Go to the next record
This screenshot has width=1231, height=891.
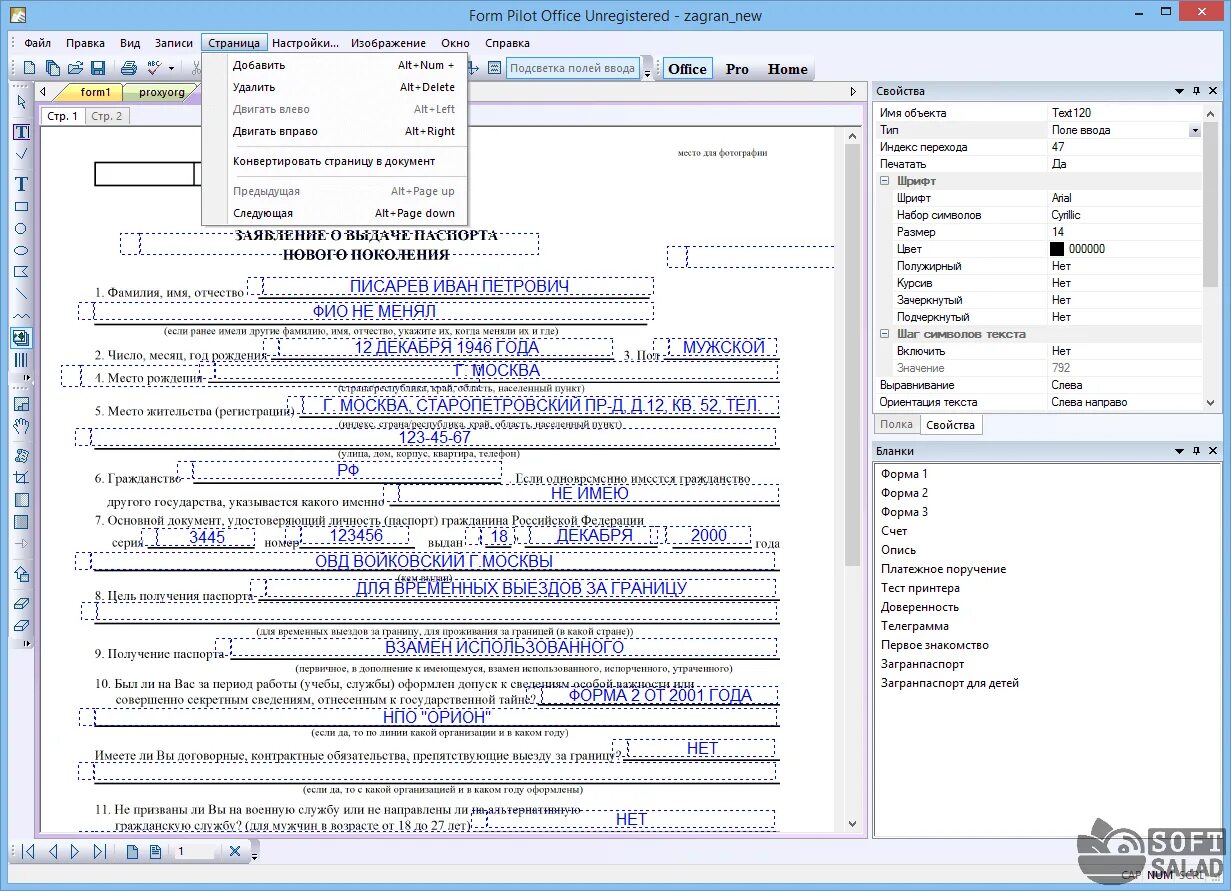point(76,852)
